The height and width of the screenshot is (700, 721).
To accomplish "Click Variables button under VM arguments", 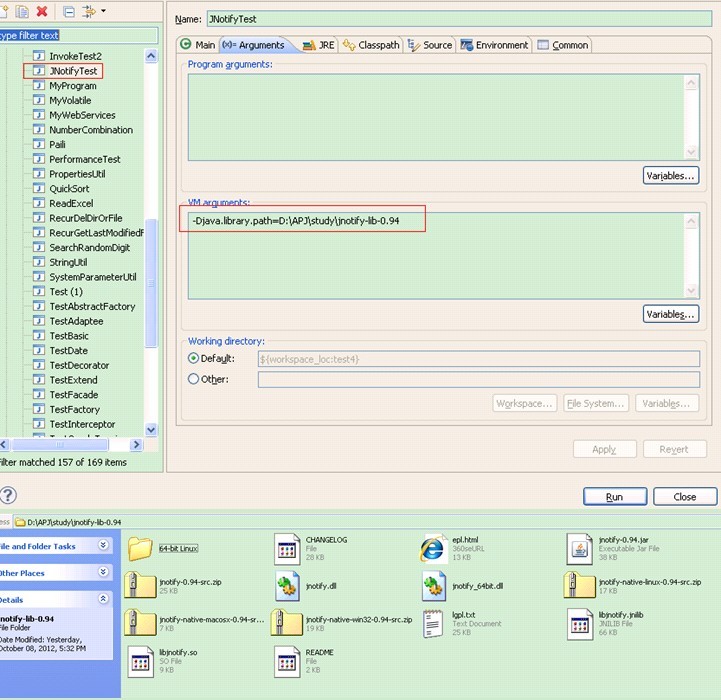I will pyautogui.click(x=670, y=314).
